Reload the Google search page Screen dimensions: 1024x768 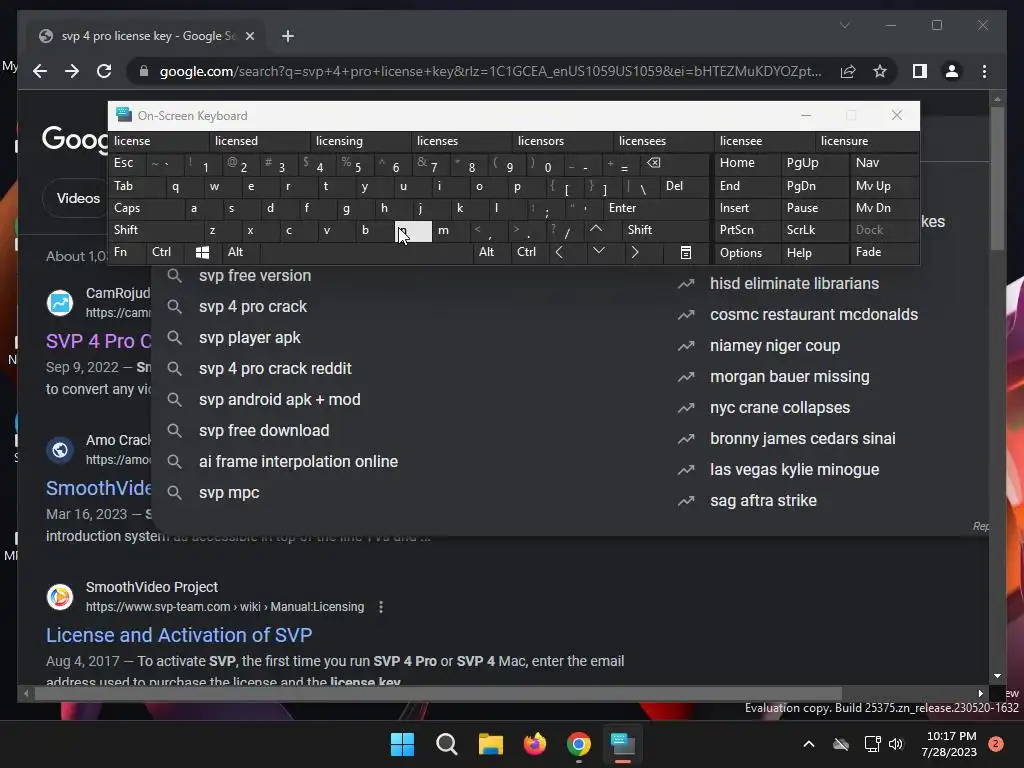pyautogui.click(x=104, y=71)
